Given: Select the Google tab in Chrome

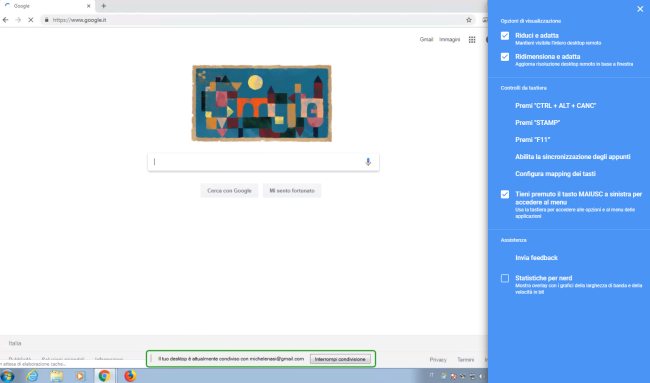Looking at the screenshot, I should (48, 6).
